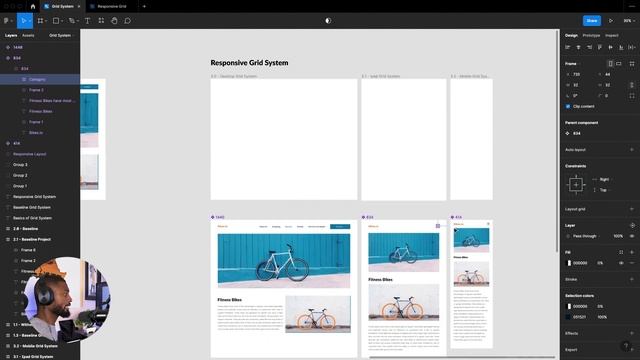The image size is (640, 360).
Task: Align selection right
Action: (x=589, y=47)
